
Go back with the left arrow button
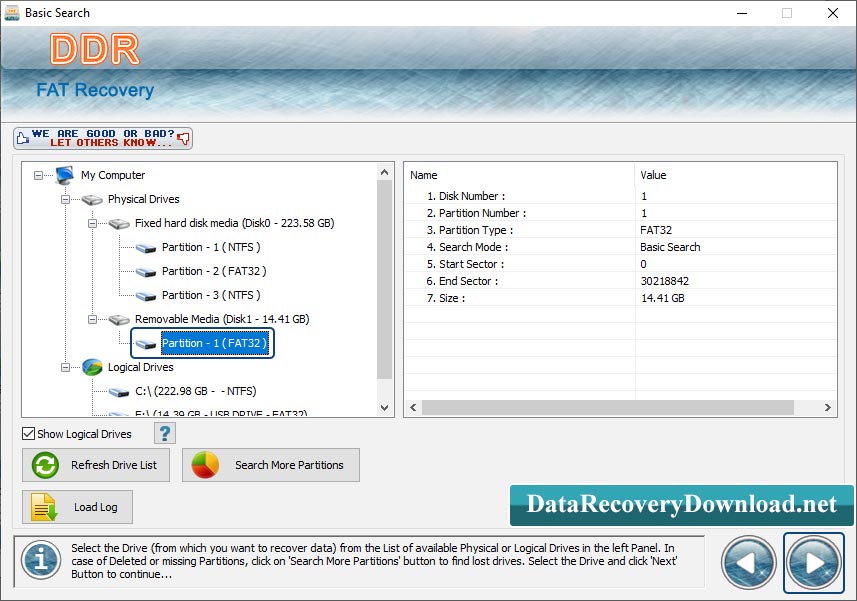pyautogui.click(x=748, y=563)
